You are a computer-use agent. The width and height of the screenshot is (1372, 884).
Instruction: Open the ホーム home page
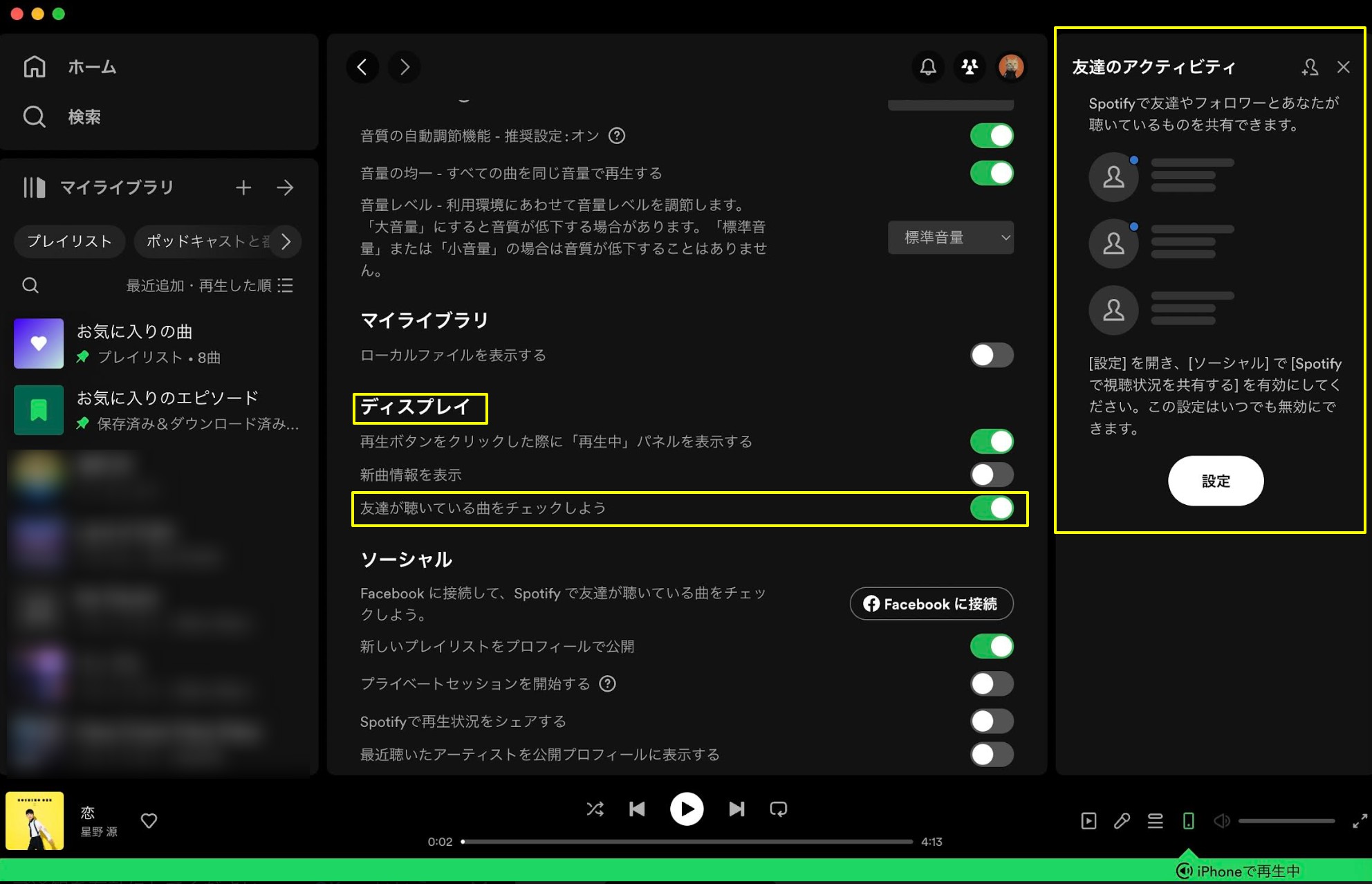69,67
